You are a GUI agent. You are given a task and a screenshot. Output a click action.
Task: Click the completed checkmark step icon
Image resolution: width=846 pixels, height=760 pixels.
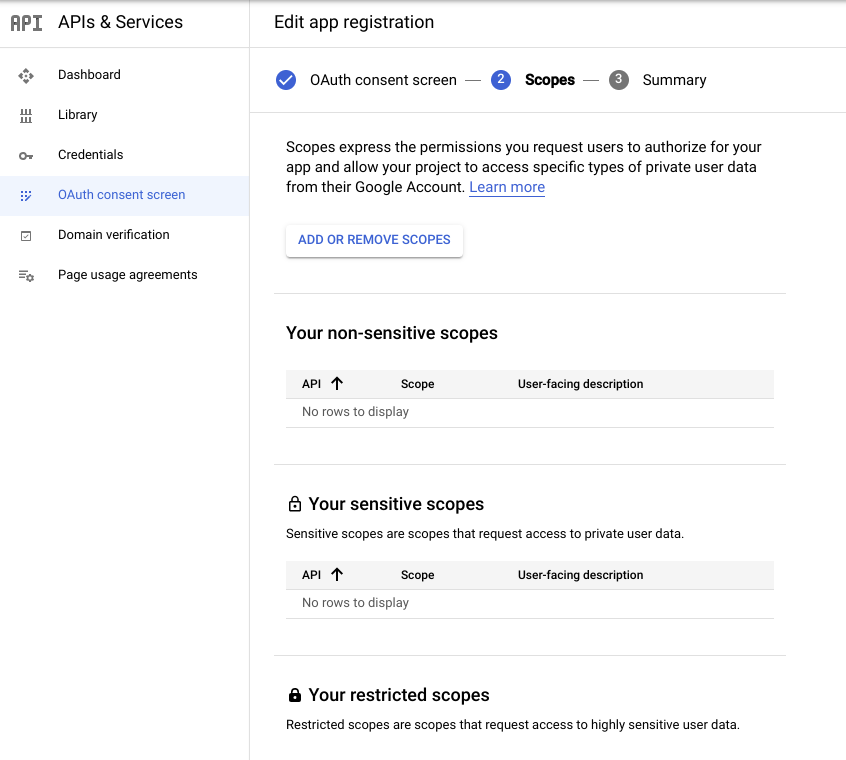[x=286, y=80]
